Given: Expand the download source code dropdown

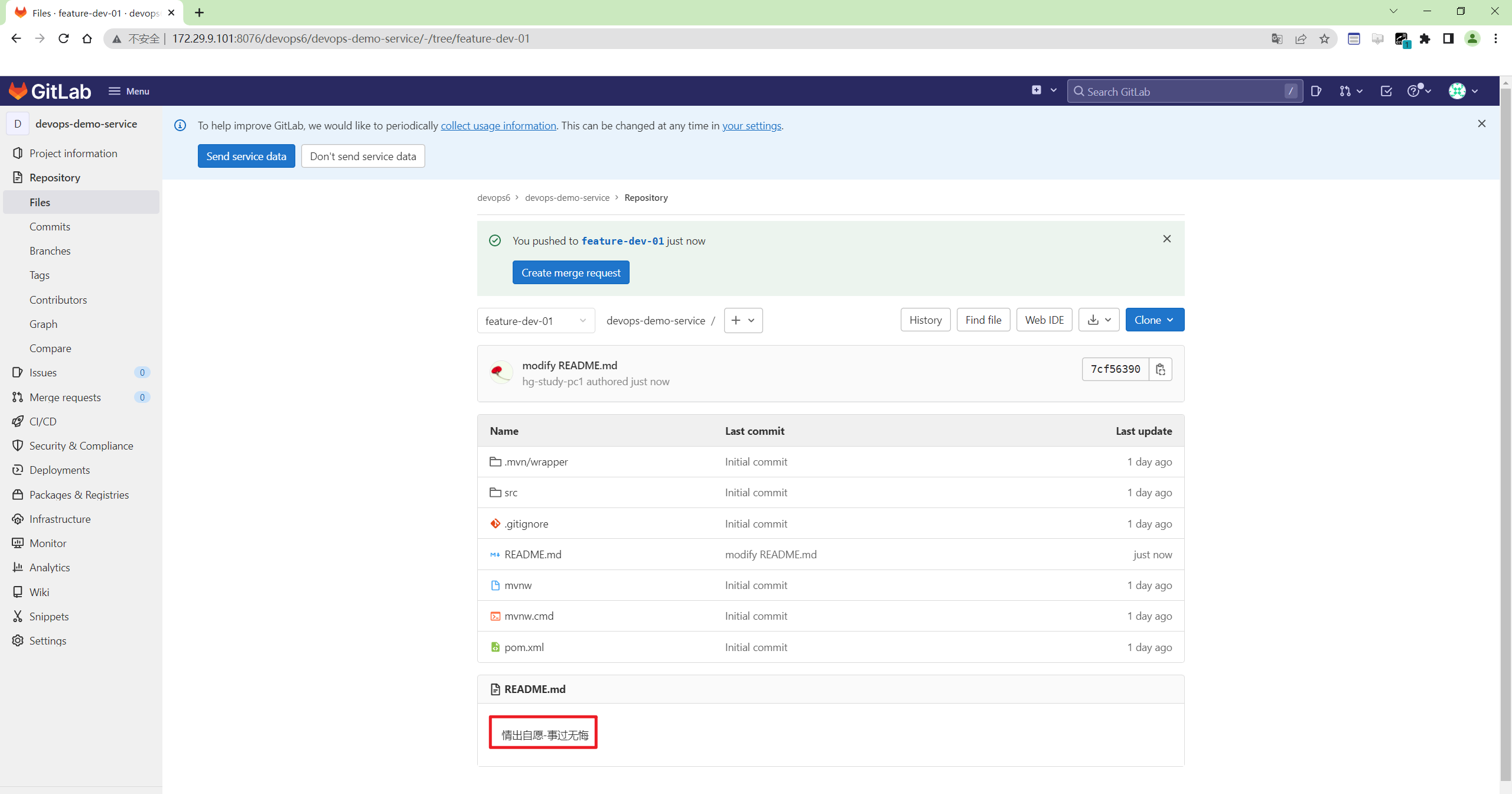Looking at the screenshot, I should click(x=1099, y=320).
